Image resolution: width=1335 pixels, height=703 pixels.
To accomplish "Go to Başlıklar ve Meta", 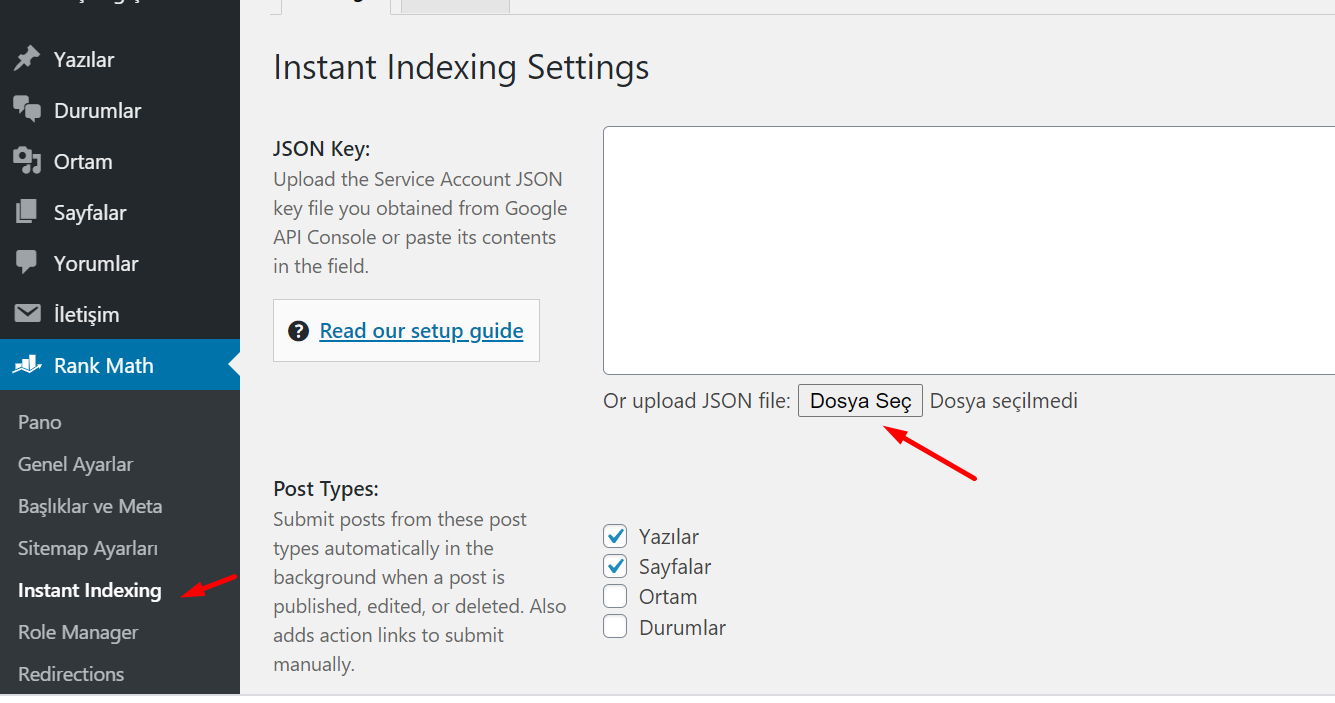I will tap(90, 506).
